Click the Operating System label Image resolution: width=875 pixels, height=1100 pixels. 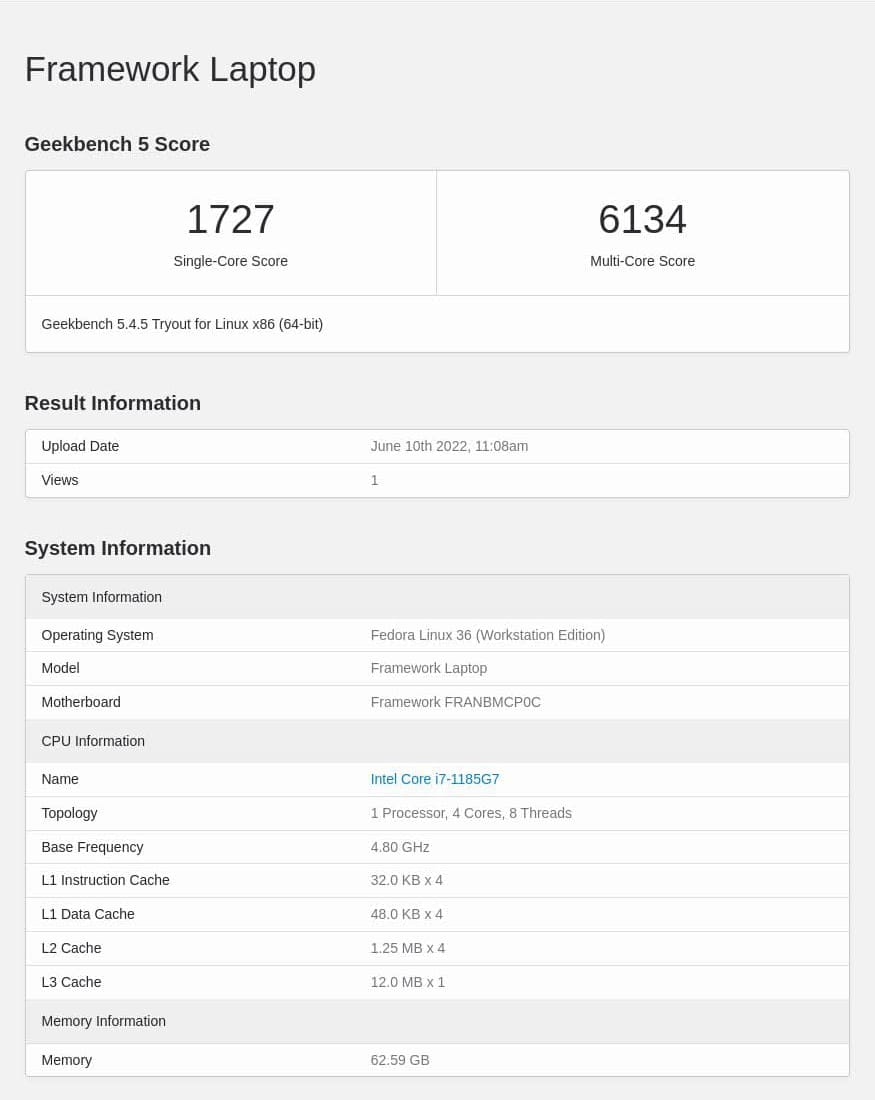click(97, 635)
